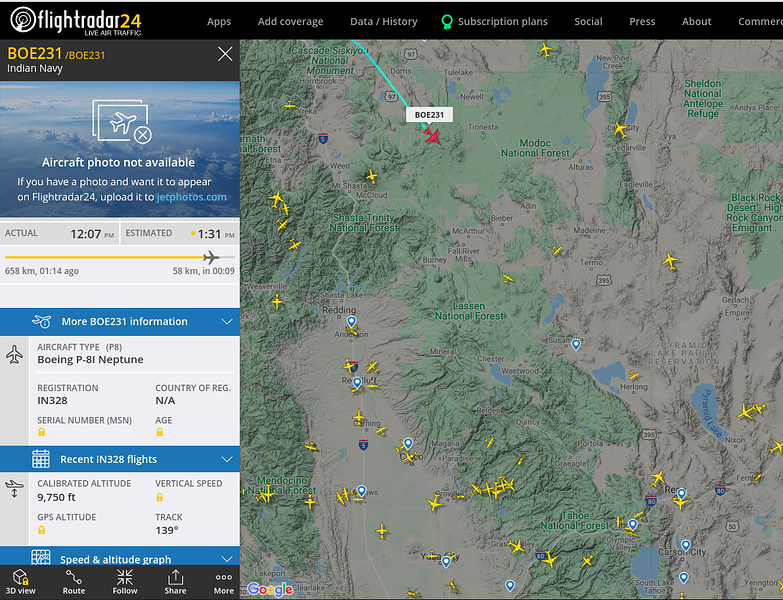Click the track 139° value
Image resolution: width=783 pixels, height=600 pixels.
[167, 530]
